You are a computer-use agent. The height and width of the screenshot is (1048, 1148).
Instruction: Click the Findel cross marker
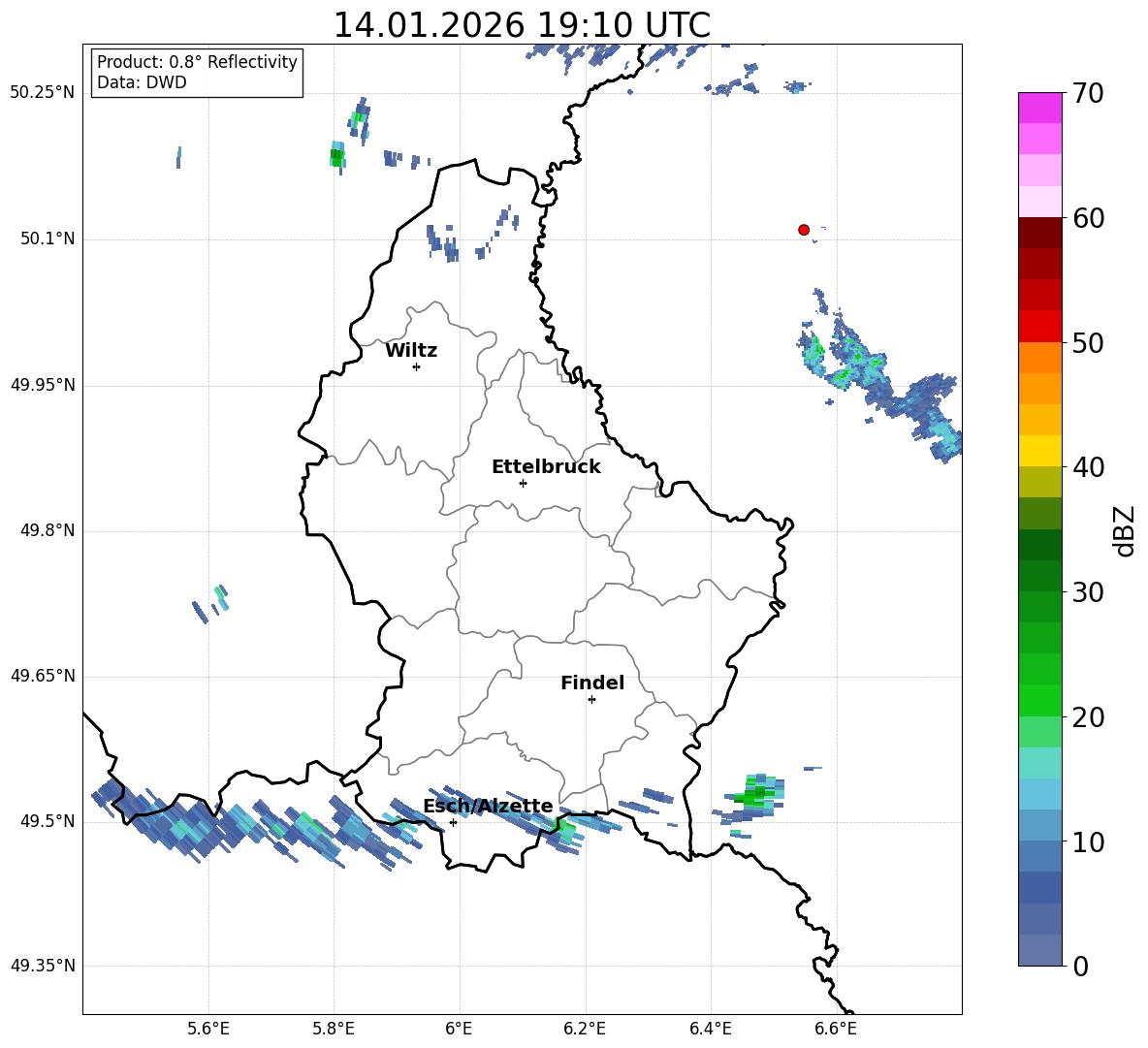tap(591, 700)
